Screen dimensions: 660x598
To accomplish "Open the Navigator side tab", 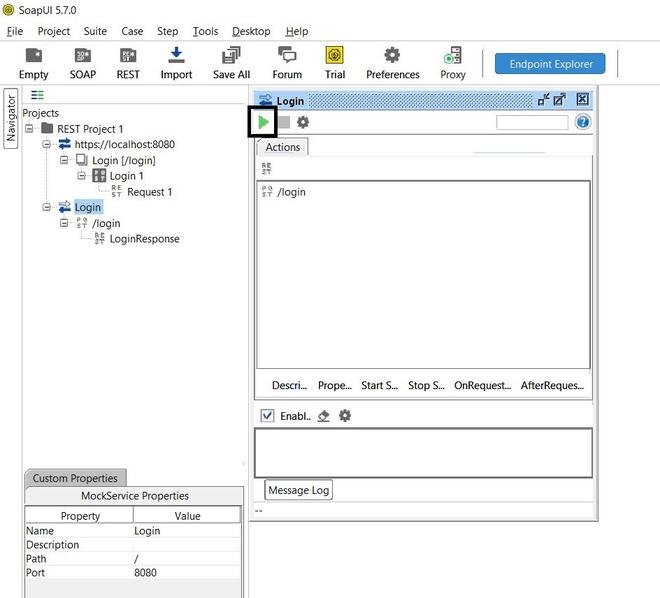I will [11, 119].
